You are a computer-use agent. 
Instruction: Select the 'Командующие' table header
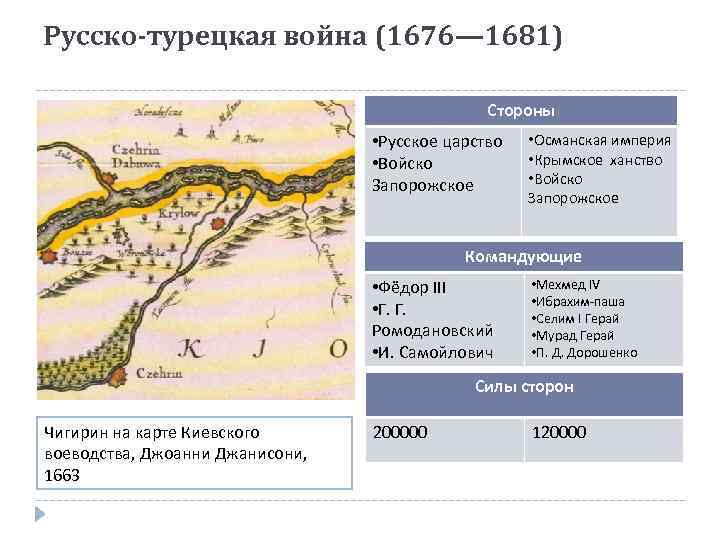tap(523, 256)
